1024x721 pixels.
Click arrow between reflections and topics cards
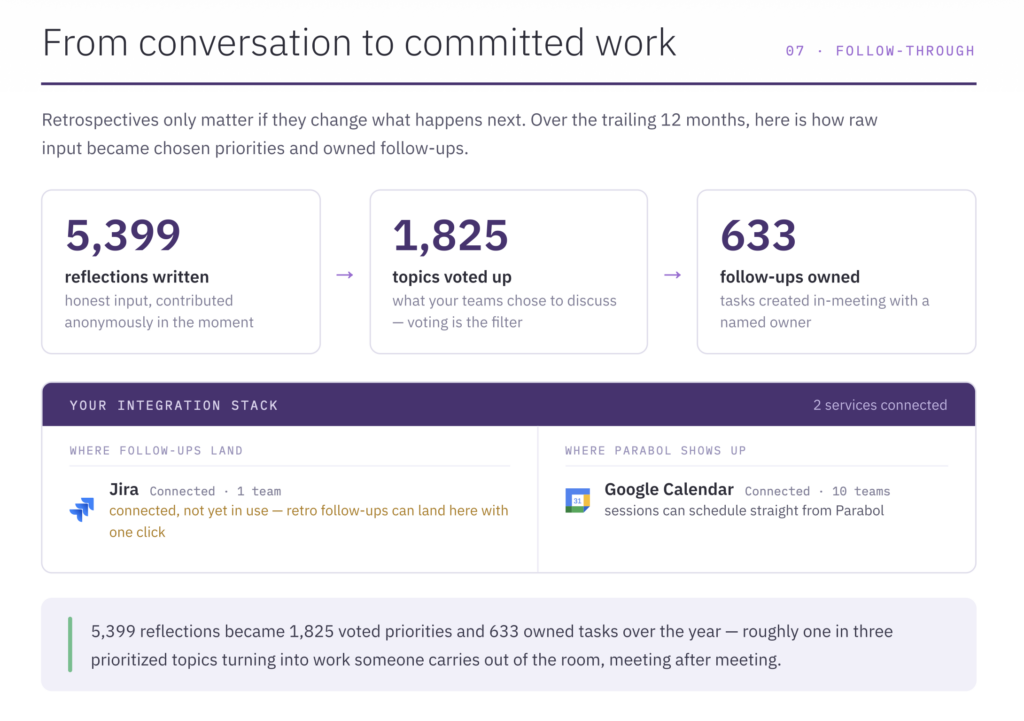(x=345, y=275)
